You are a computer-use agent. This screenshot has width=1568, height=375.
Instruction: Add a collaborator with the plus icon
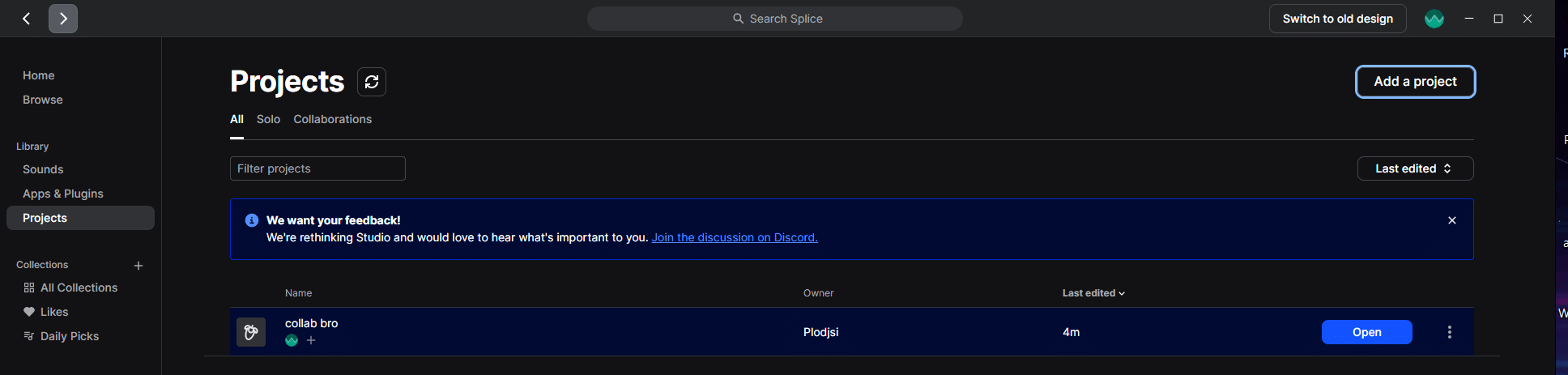311,340
